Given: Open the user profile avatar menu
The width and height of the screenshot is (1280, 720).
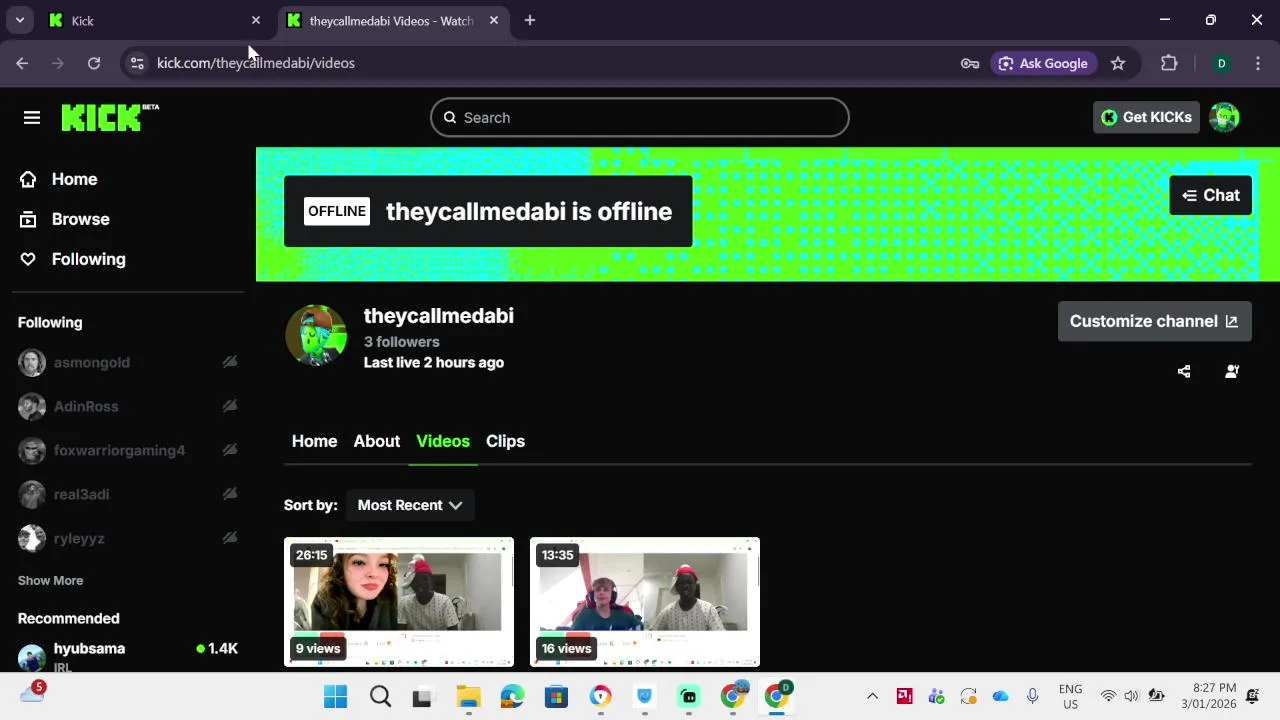Looking at the screenshot, I should pos(1225,117).
